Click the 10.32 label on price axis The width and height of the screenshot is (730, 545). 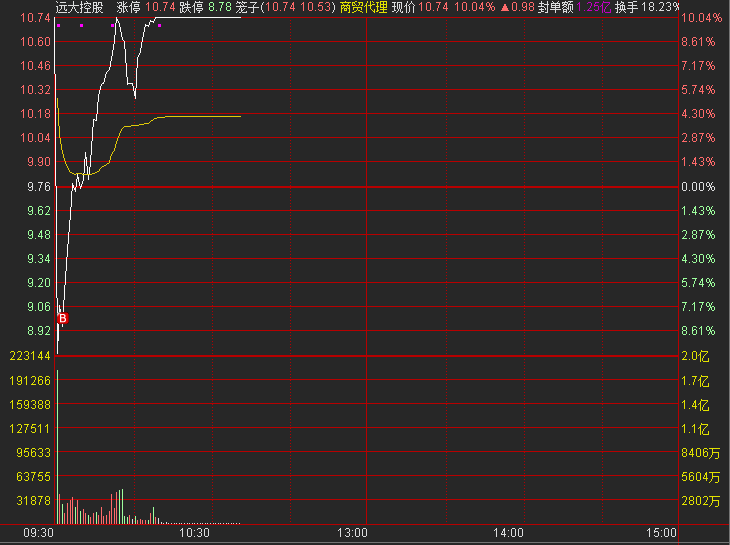tap(35, 90)
